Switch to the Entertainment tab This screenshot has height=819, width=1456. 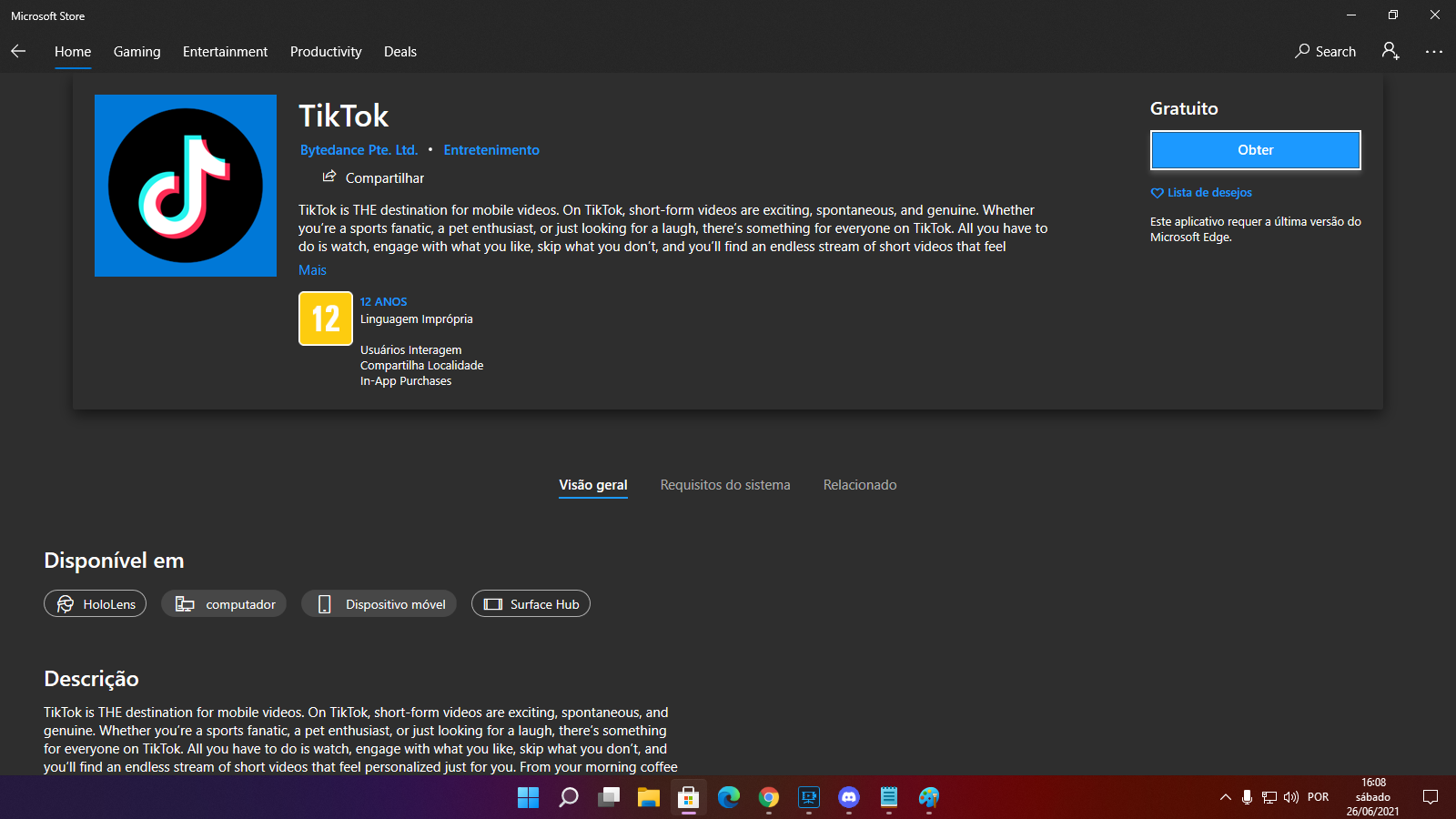pos(226,52)
